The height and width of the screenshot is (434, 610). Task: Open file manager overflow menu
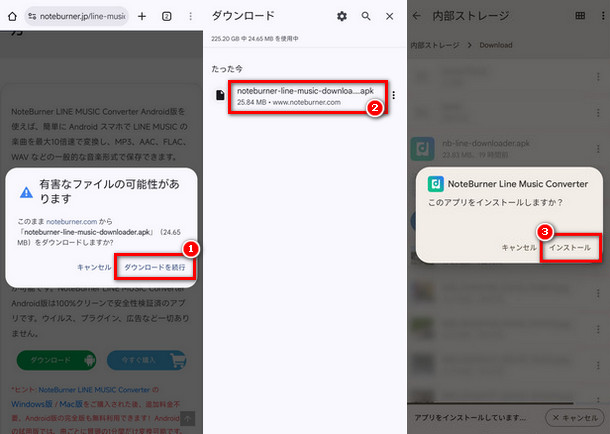pos(603,16)
